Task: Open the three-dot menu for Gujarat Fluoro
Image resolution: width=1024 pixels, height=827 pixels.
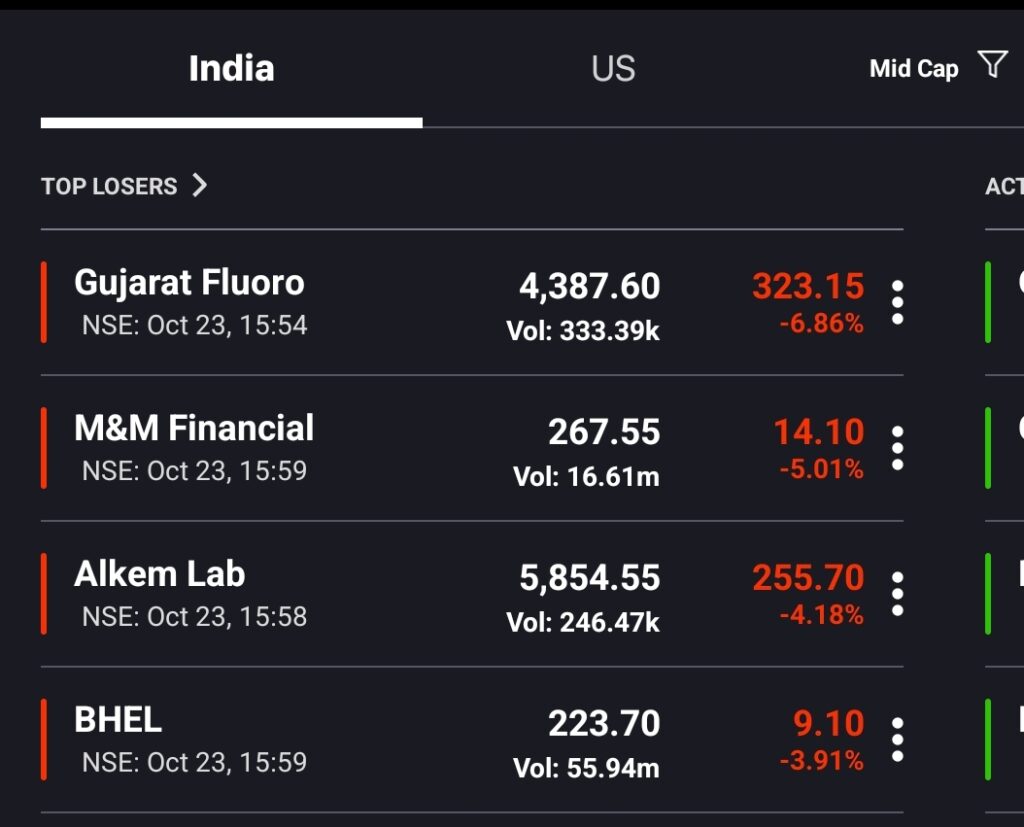Action: point(897,302)
